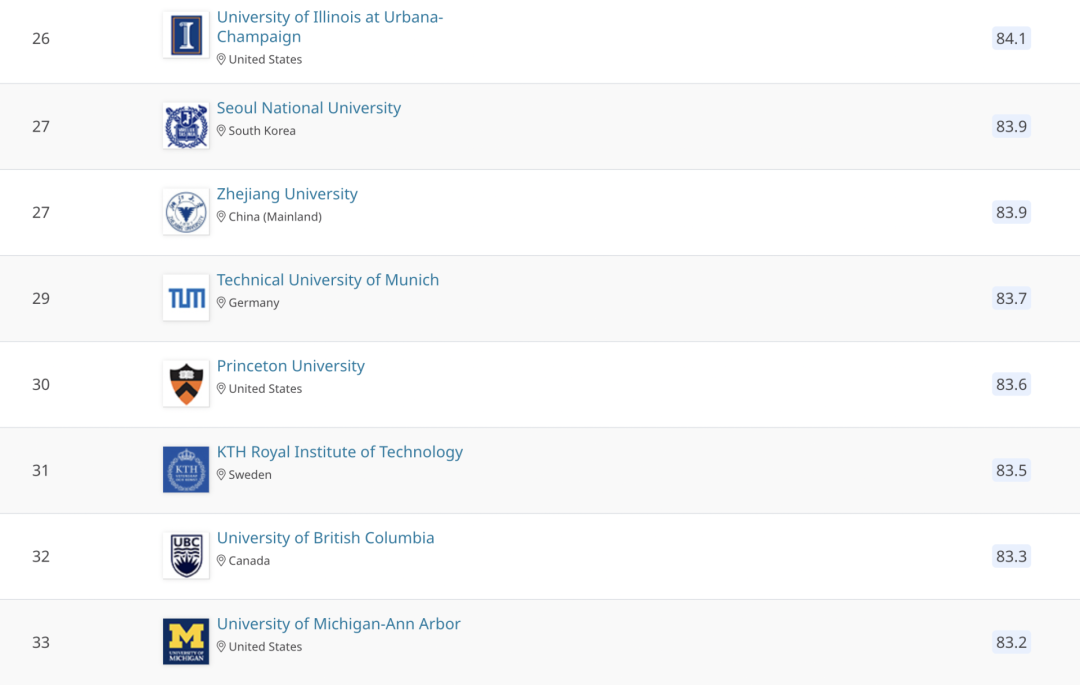Open KTH Royal Institute of Technology link

[x=340, y=452]
